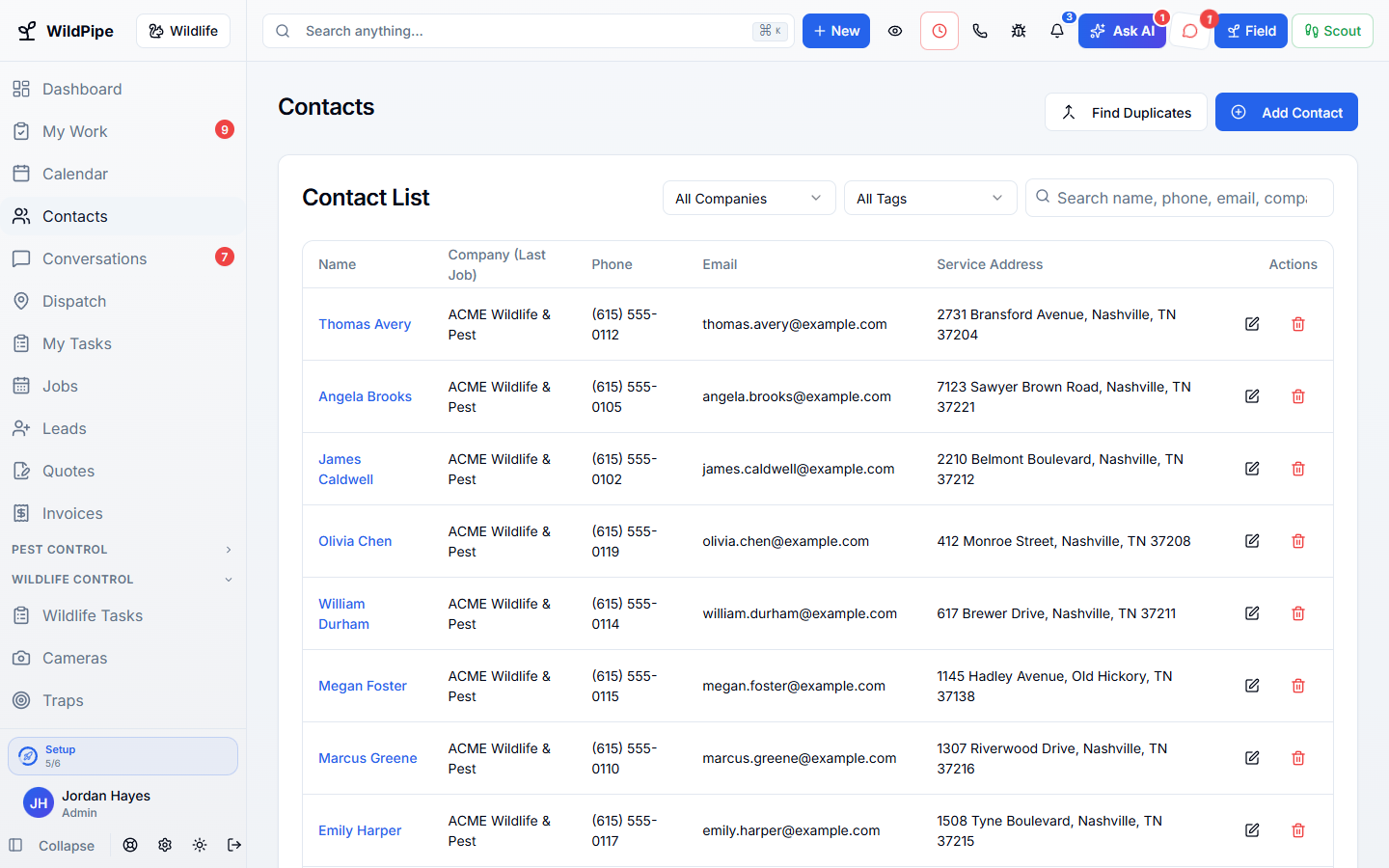Open Wildlife Tasks
Viewport: 1389px width, 868px height.
(x=123, y=615)
